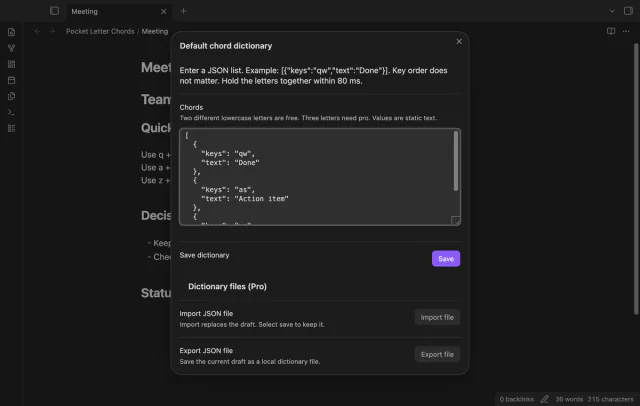Viewport: 640px width, 406px height.
Task: Click the "text": "Done" JSON line
Action: [230, 162]
